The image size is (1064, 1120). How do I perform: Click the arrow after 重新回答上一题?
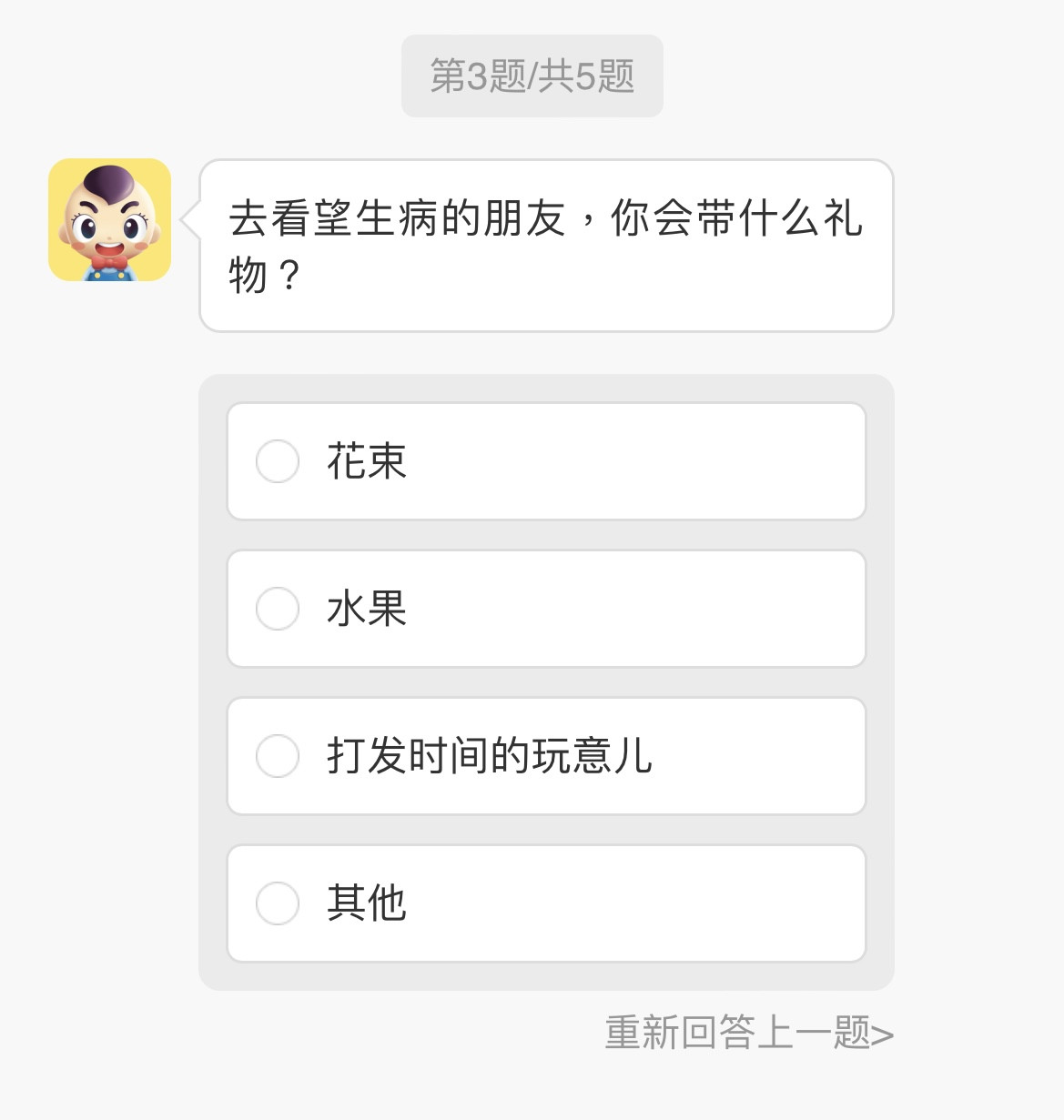[882, 1034]
